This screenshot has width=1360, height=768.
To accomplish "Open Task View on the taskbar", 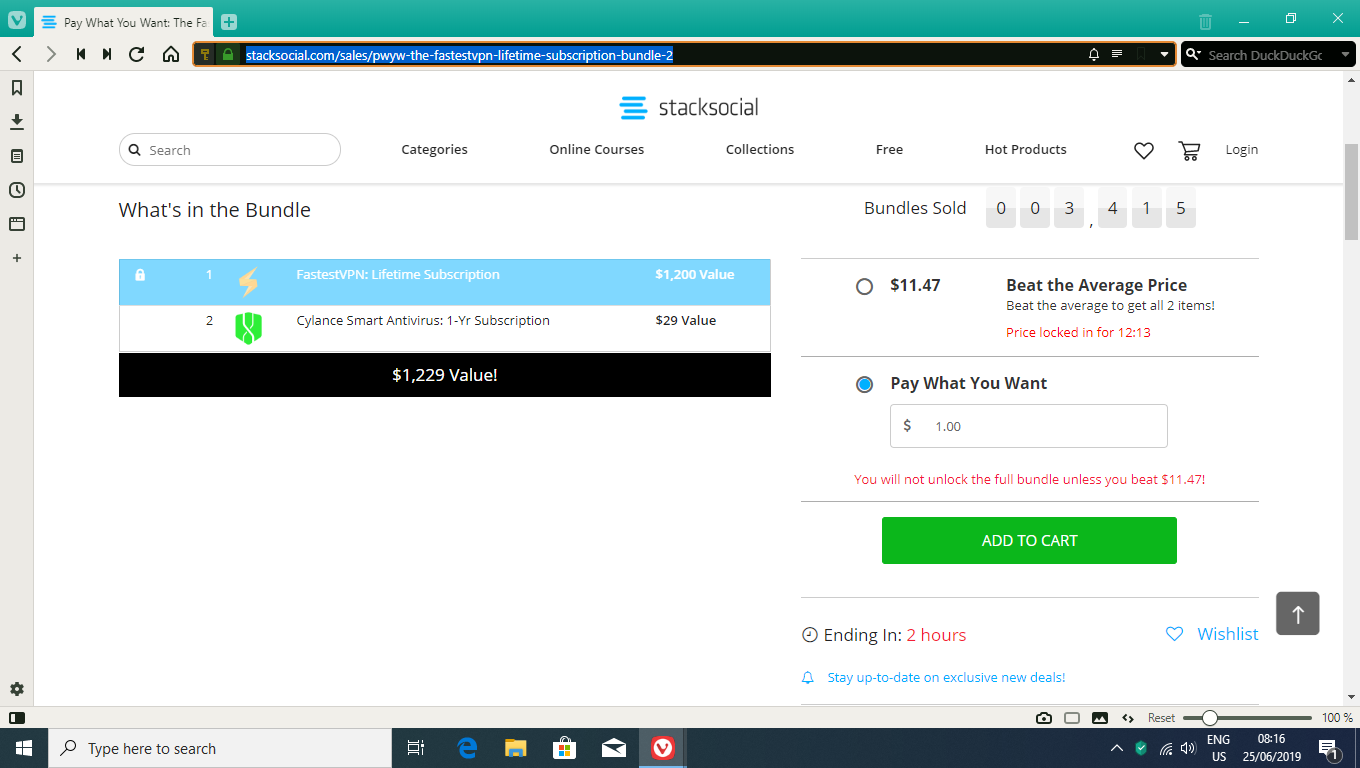I will pos(416,748).
